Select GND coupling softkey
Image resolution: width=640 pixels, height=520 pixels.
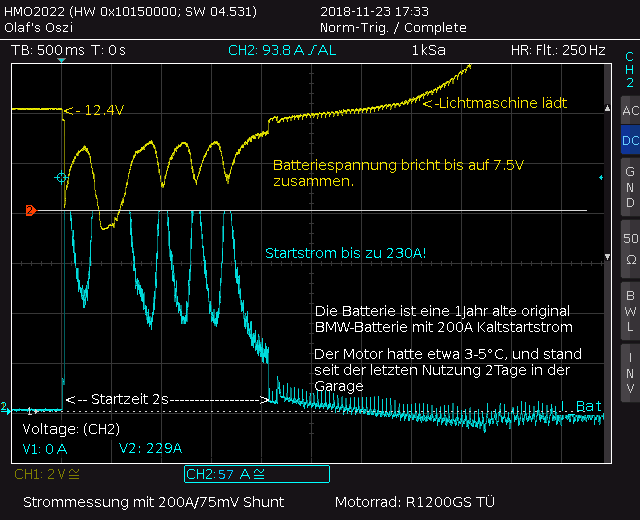pyautogui.click(x=631, y=187)
